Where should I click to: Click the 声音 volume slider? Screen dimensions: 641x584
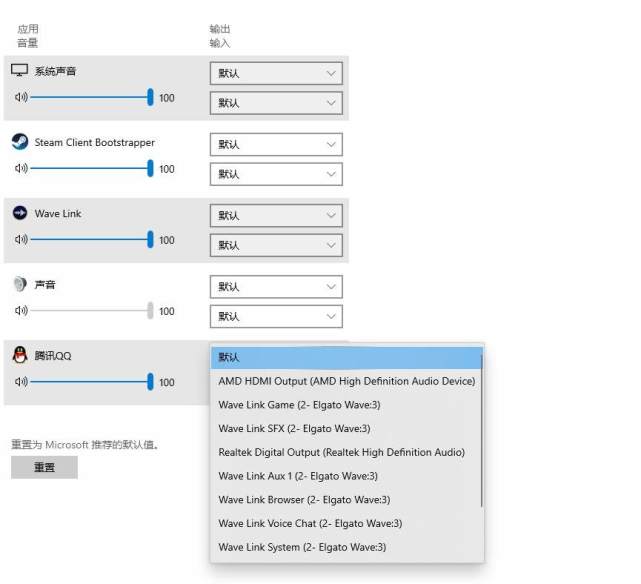[x=92, y=311]
